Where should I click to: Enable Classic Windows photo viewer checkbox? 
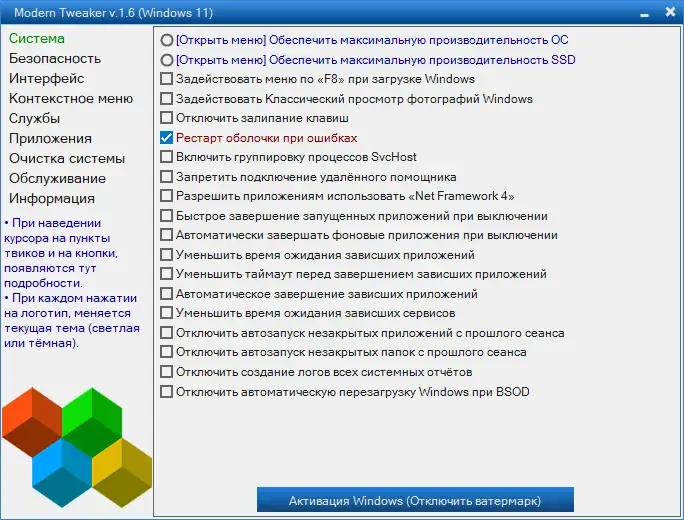point(166,99)
